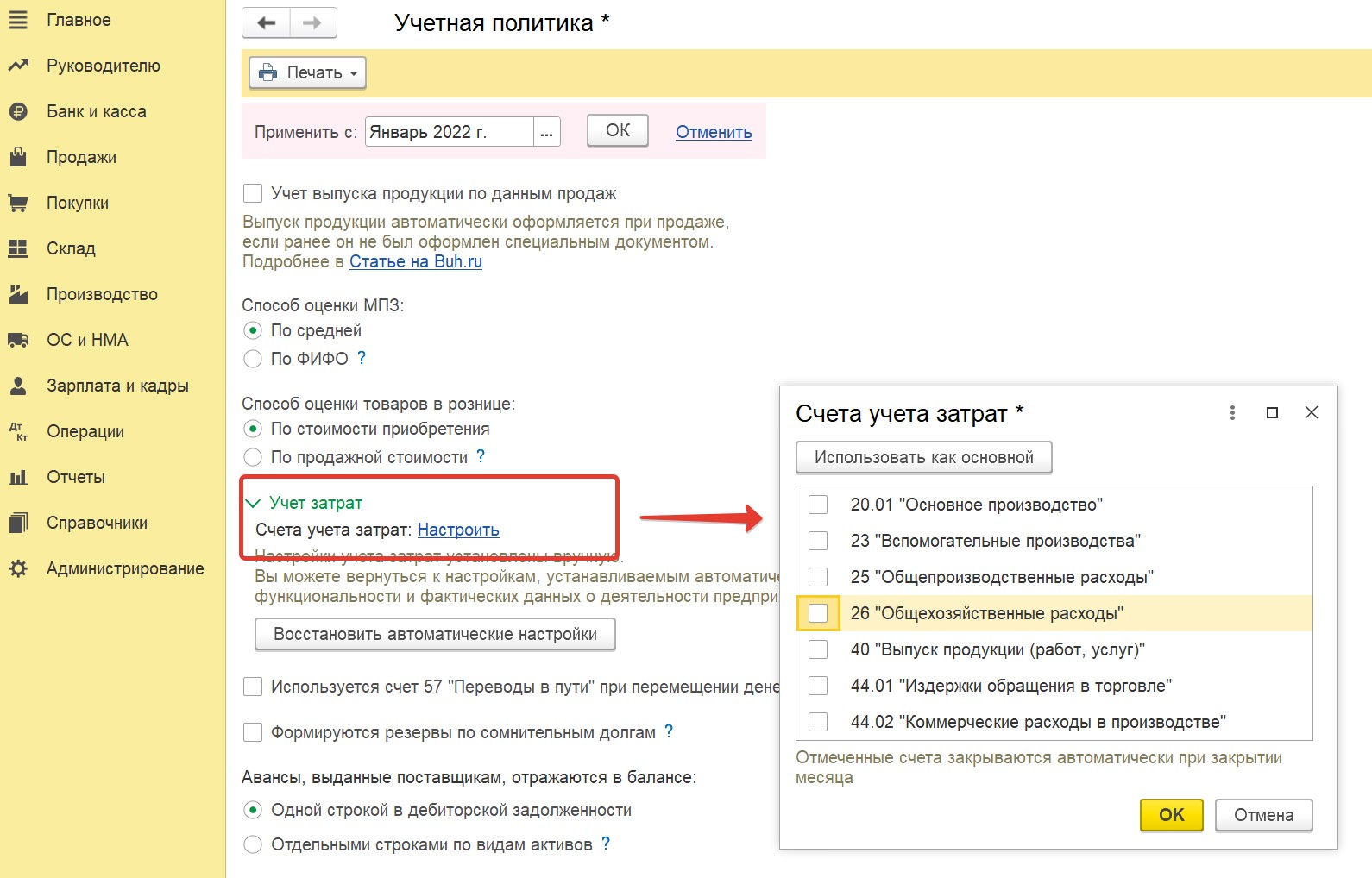1372x878 pixels.
Task: Select Одной строкой в дебиторской задолженности
Action: [x=253, y=810]
